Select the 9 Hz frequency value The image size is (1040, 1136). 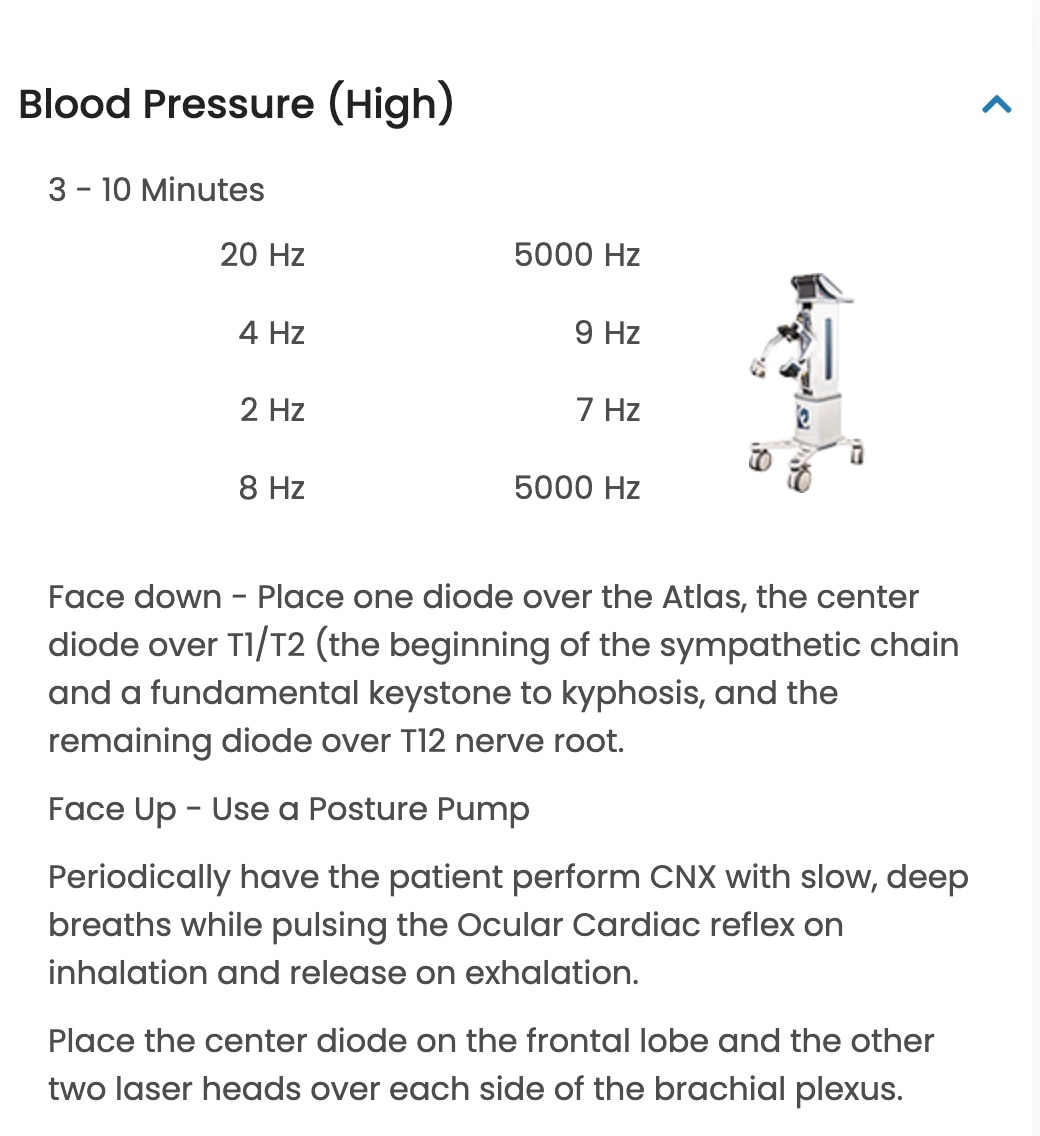(x=606, y=333)
